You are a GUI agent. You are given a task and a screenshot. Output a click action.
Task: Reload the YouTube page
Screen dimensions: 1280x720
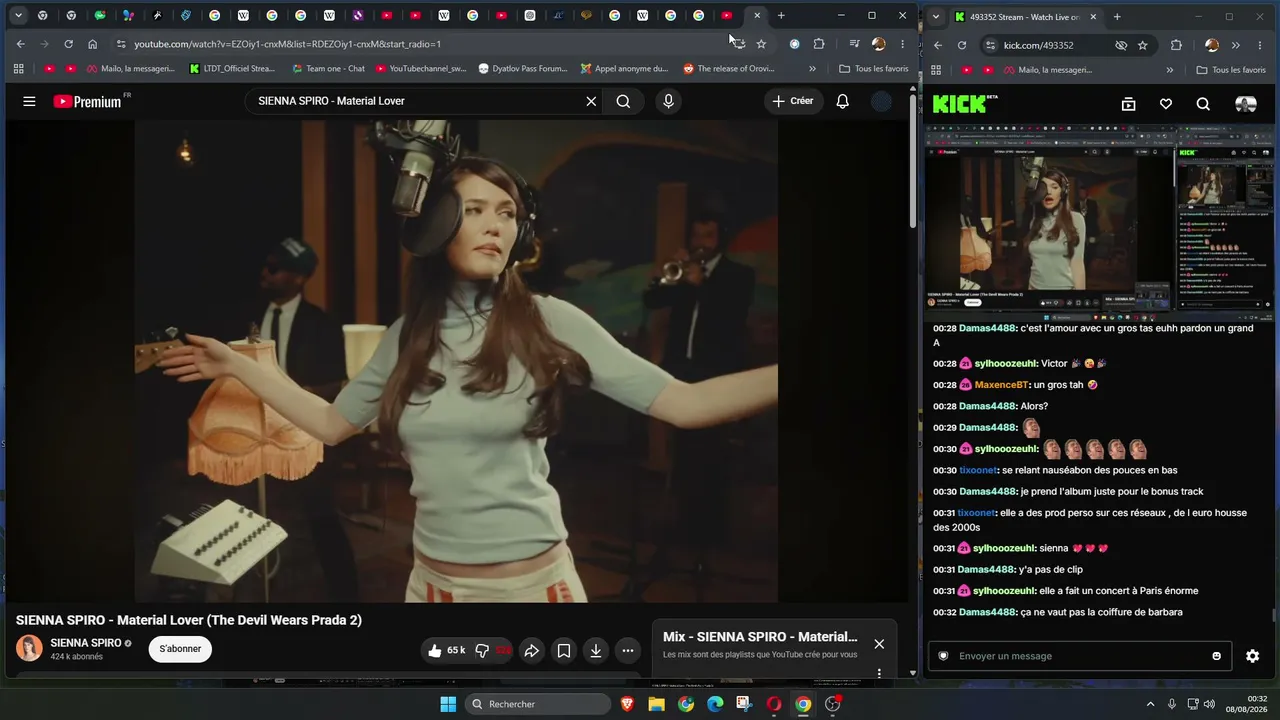coord(68,44)
